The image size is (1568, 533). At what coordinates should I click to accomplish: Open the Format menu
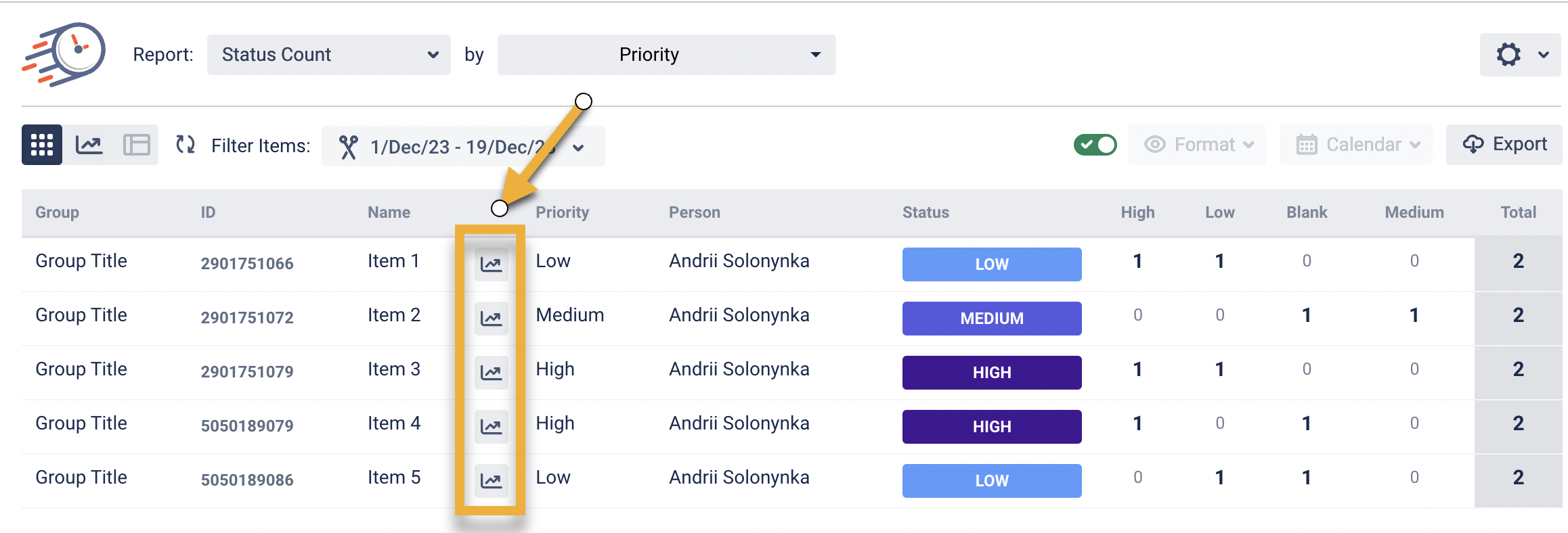(1197, 145)
